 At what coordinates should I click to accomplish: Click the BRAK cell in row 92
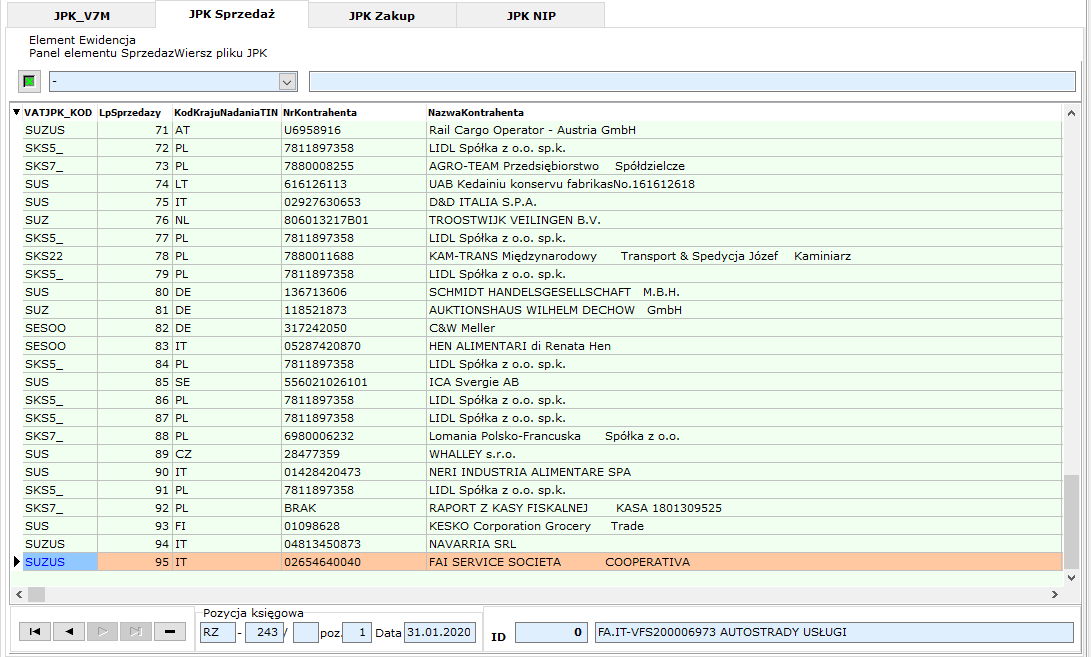coord(353,509)
